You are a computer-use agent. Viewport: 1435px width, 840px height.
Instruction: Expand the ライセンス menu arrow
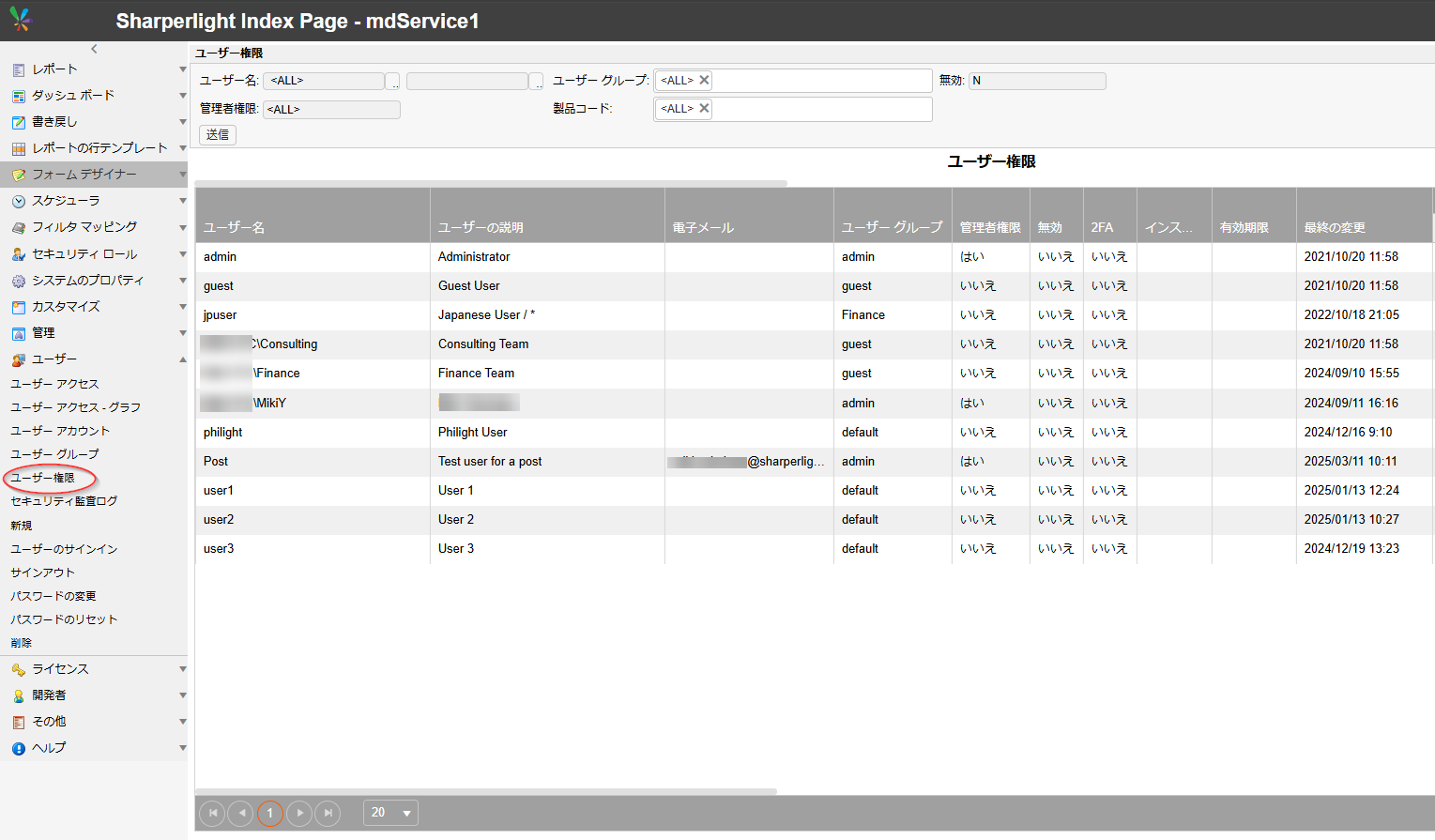pyautogui.click(x=182, y=669)
